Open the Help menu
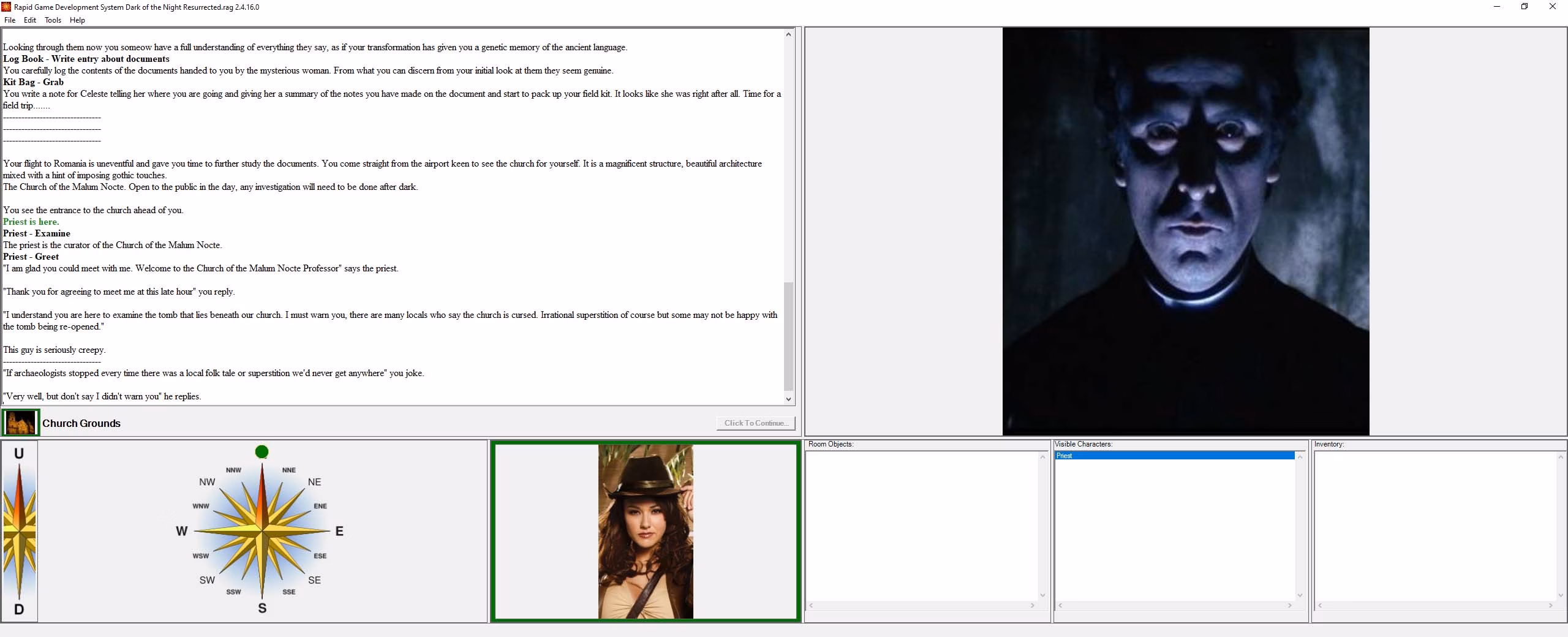Screen dimensions: 1568x637 (x=77, y=20)
